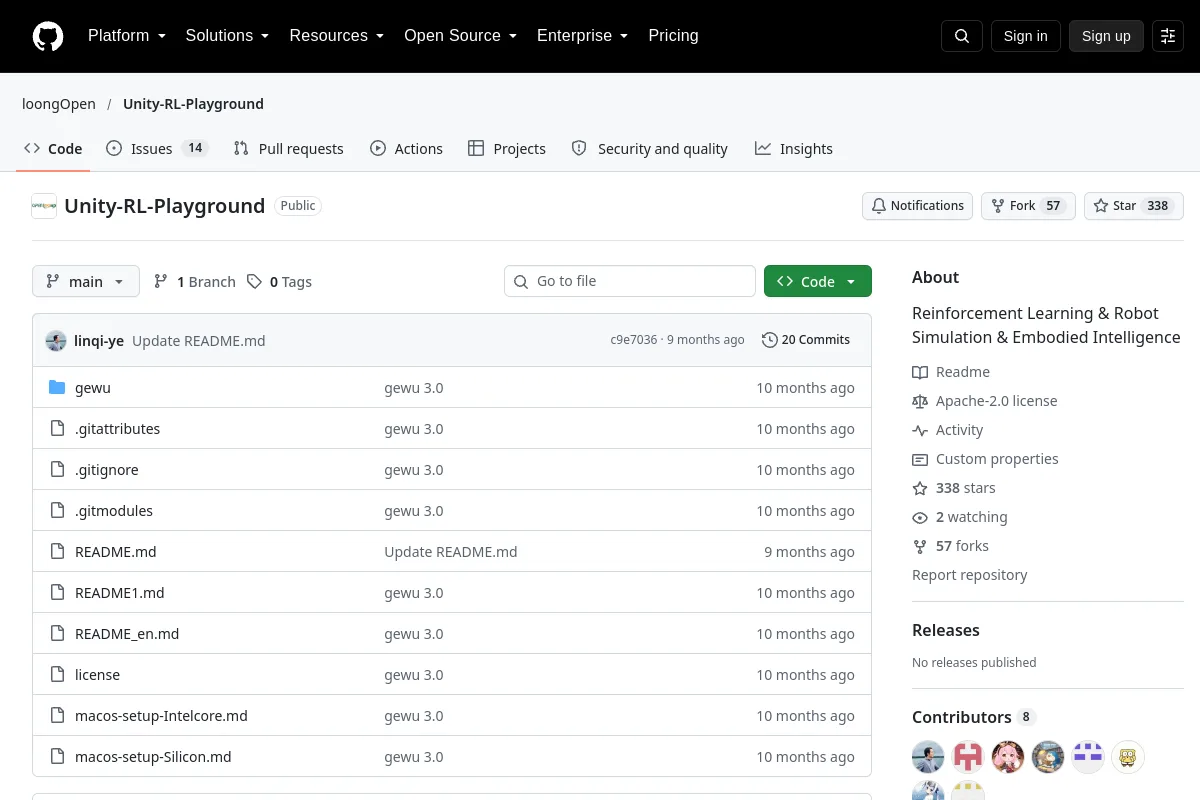This screenshot has width=1200, height=800.
Task: Open the Custom properties link
Action: pyautogui.click(x=997, y=459)
